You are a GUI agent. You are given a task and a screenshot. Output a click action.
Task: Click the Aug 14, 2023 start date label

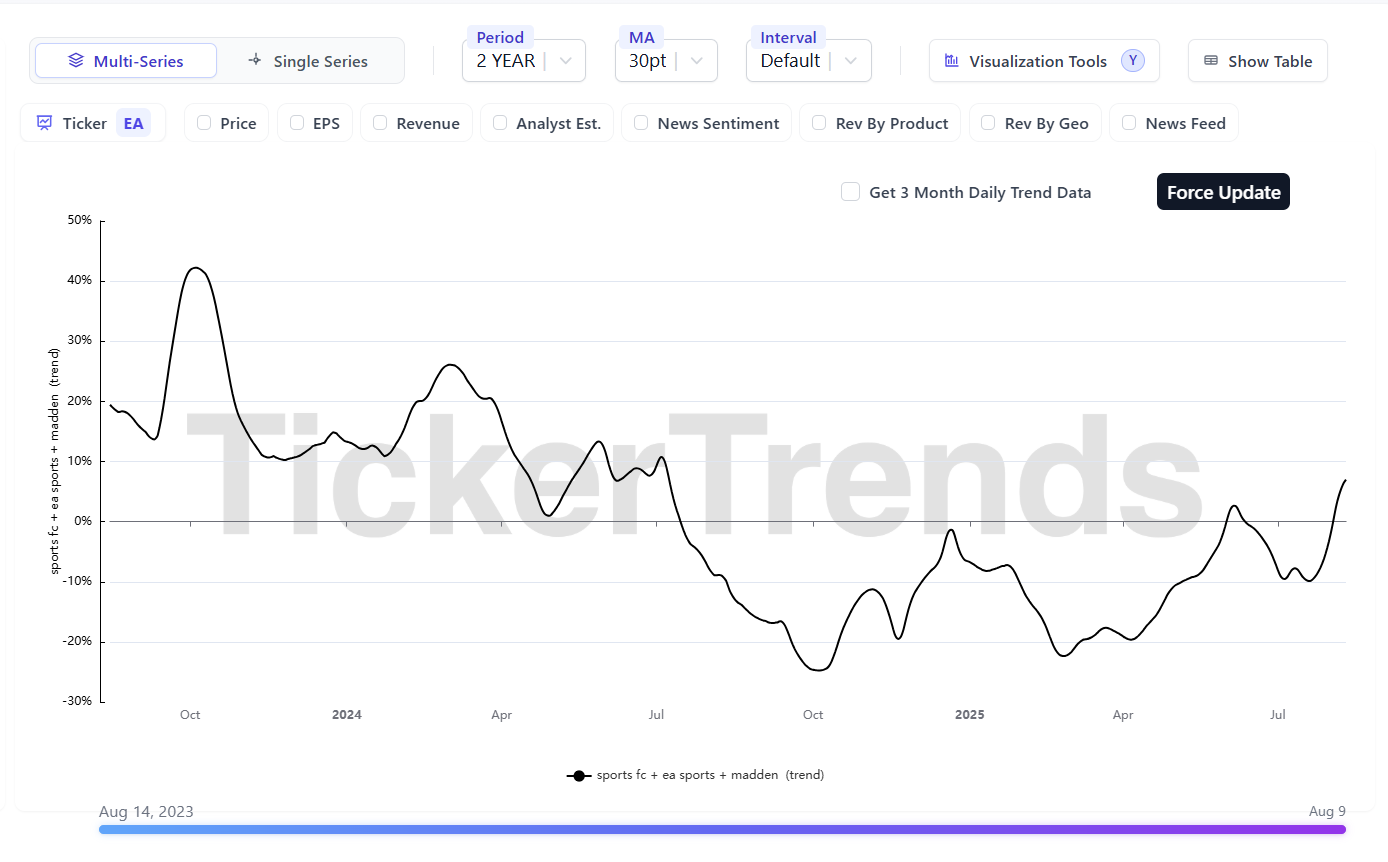pyautogui.click(x=146, y=811)
